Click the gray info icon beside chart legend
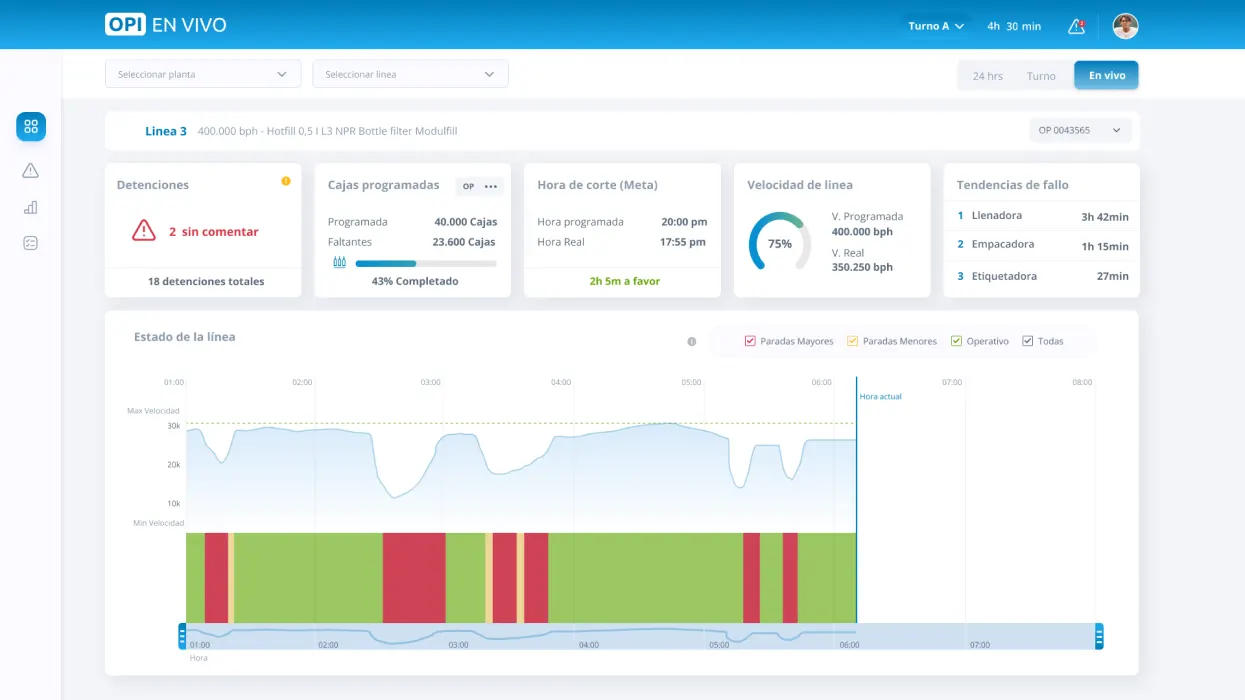The height and width of the screenshot is (700, 1245). (691, 342)
